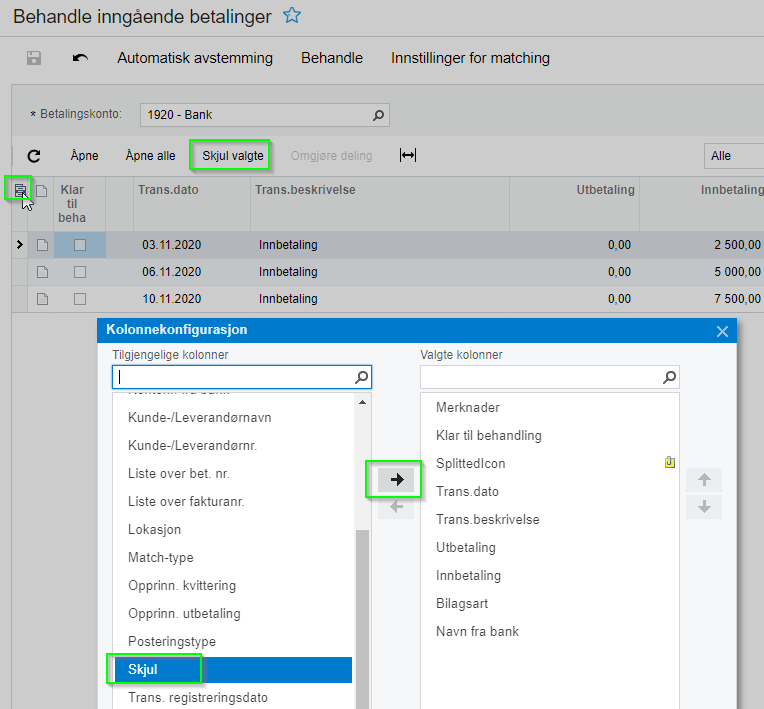This screenshot has width=764, height=709.
Task: Click search icon in Tilgjengelige kolonner
Action: [x=362, y=377]
